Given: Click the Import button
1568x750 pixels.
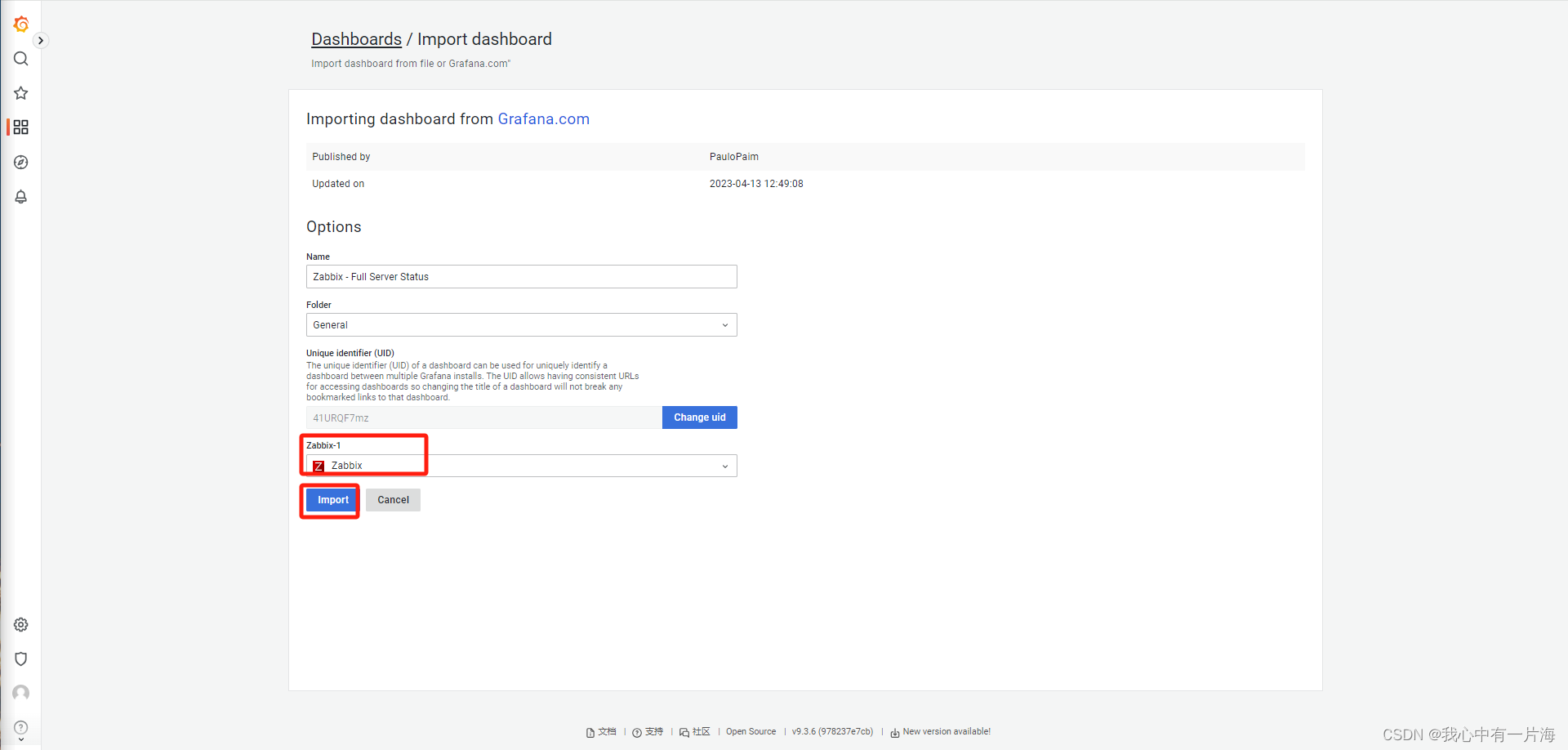Looking at the screenshot, I should (333, 500).
